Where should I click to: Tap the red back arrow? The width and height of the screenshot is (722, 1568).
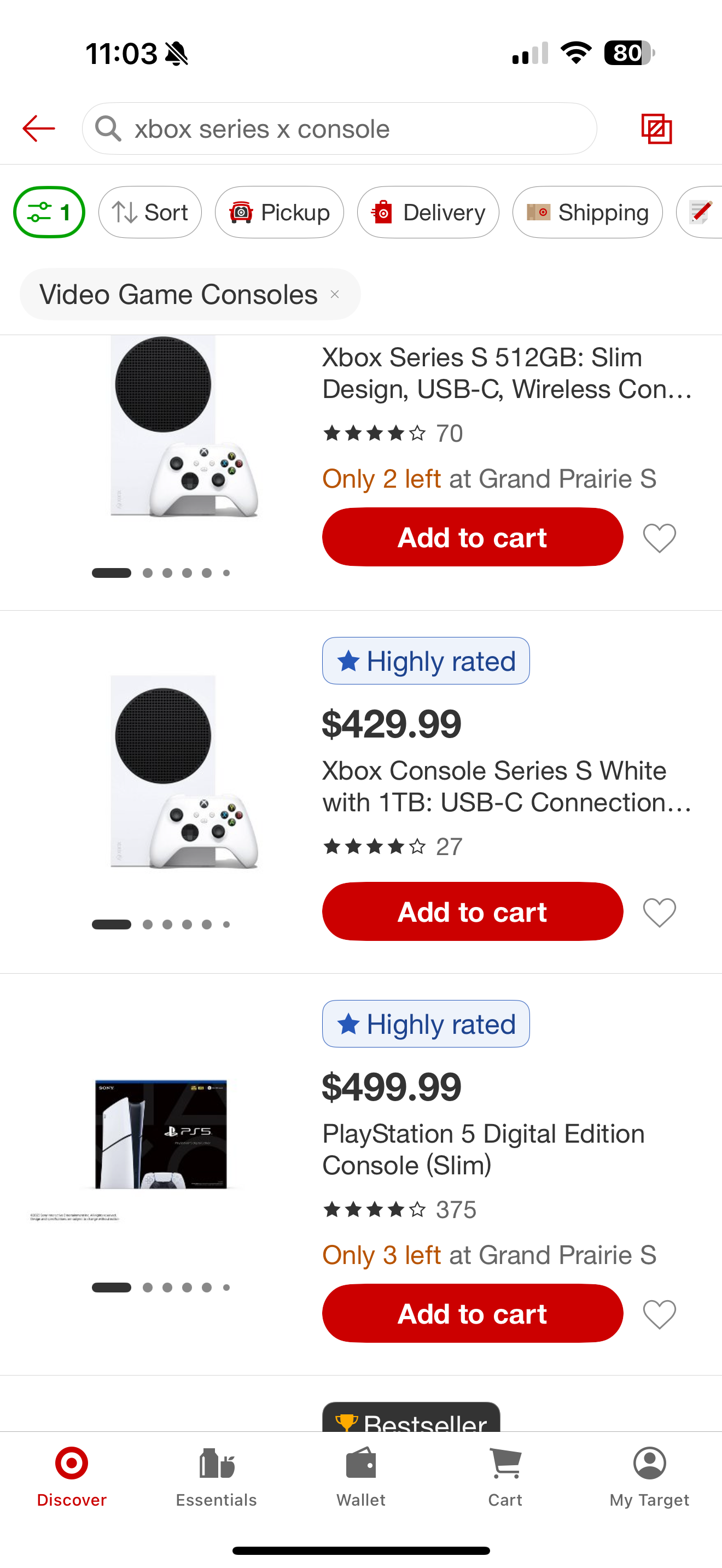tap(39, 128)
